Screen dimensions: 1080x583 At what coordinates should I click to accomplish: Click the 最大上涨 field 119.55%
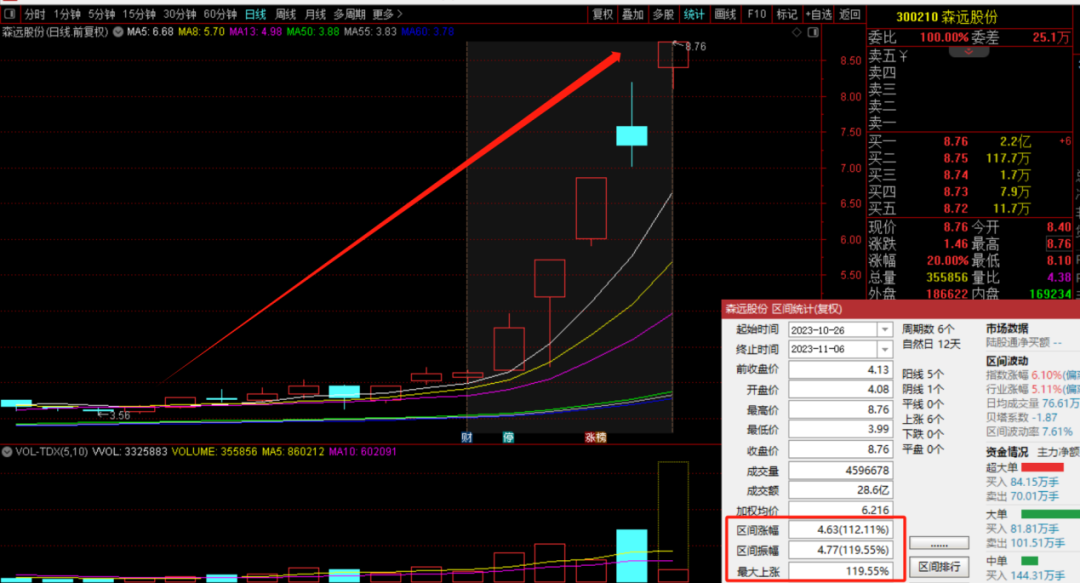[x=840, y=571]
